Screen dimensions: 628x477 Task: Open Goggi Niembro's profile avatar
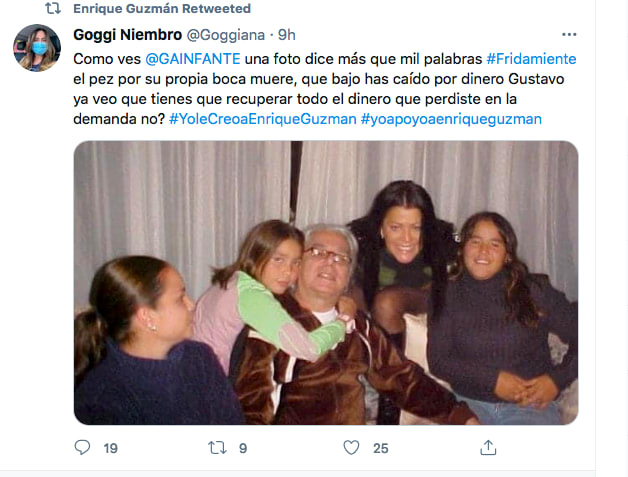tap(37, 48)
